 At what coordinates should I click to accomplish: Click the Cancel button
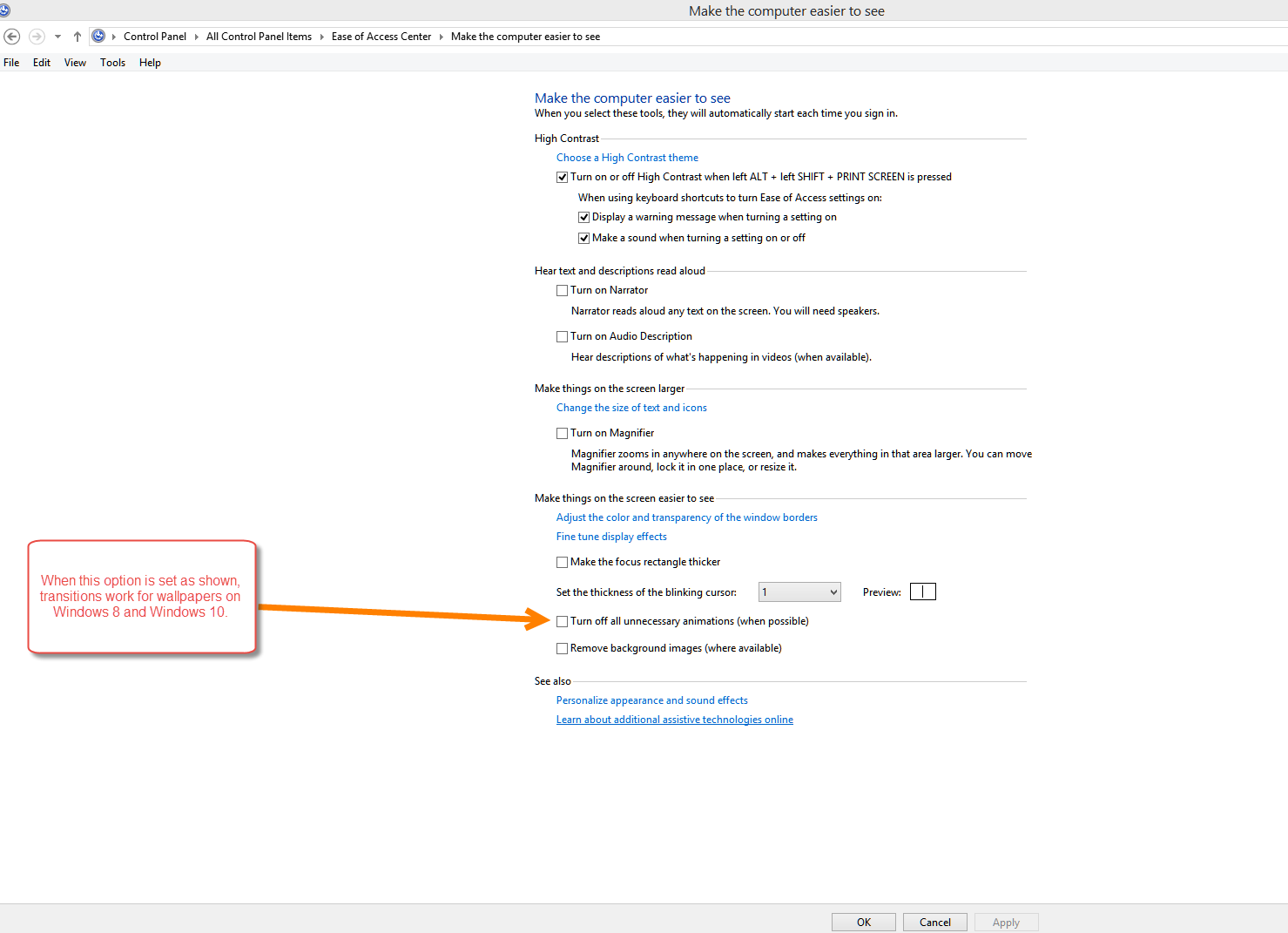(x=934, y=923)
